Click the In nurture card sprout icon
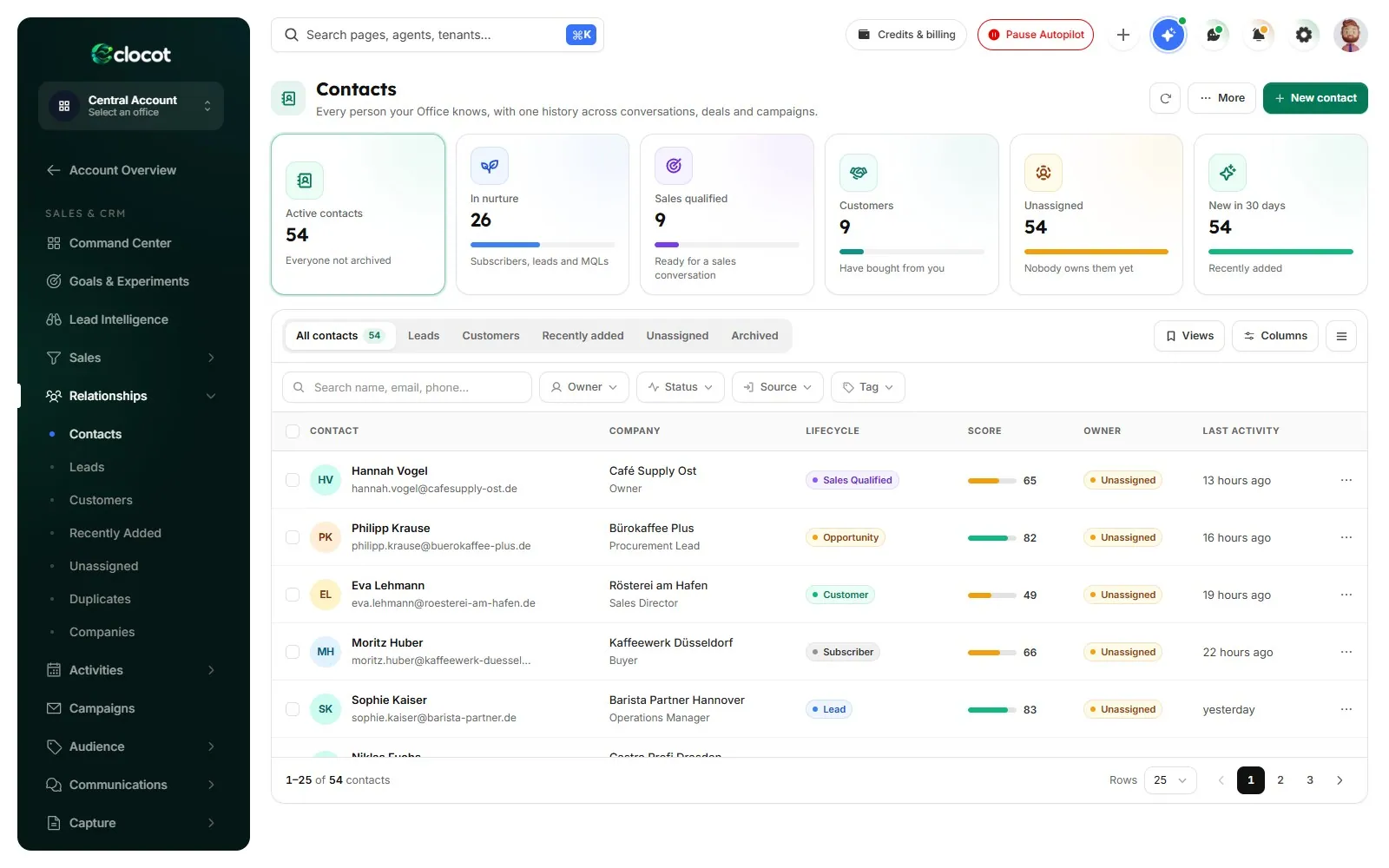This screenshot has height=868, width=1389. click(490, 166)
